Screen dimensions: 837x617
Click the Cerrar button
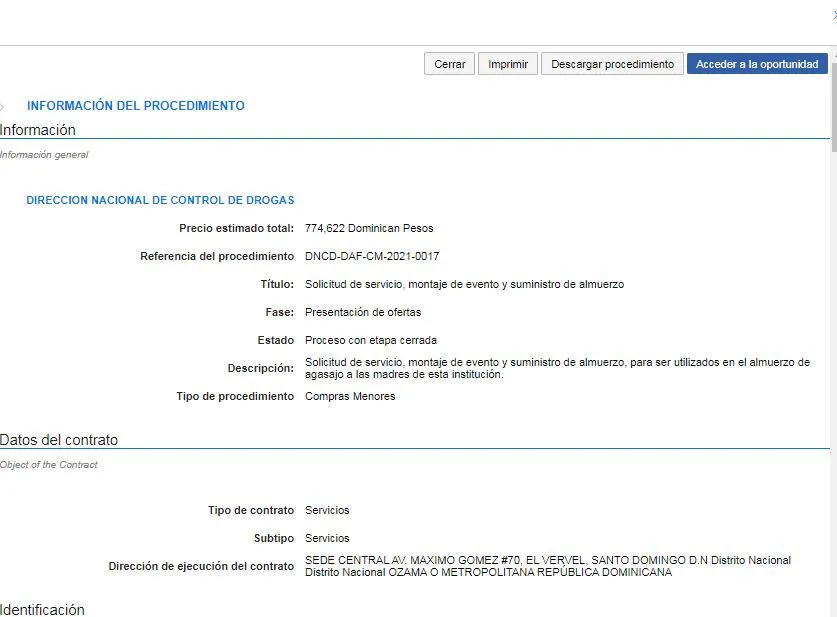click(x=449, y=64)
